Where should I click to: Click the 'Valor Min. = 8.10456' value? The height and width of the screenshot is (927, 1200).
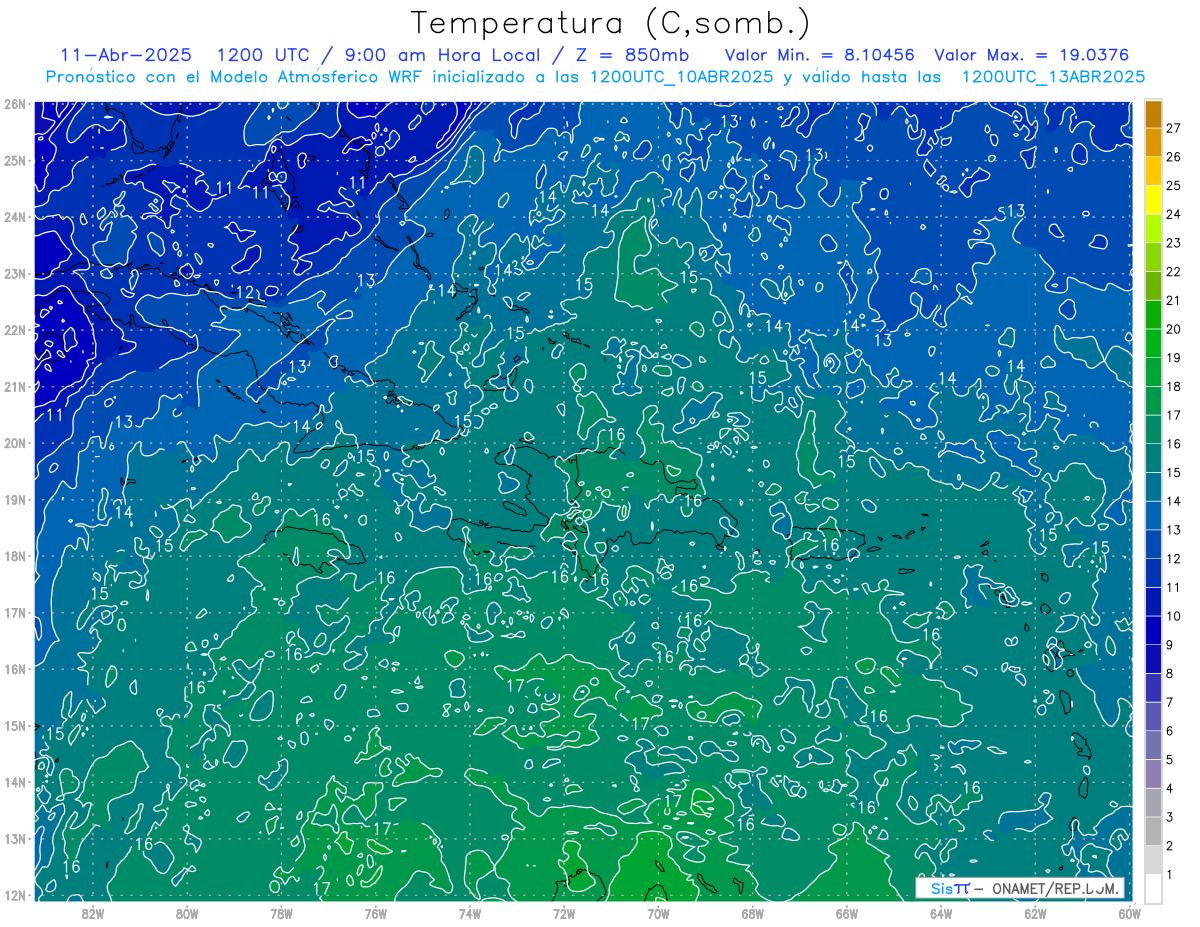[820, 55]
